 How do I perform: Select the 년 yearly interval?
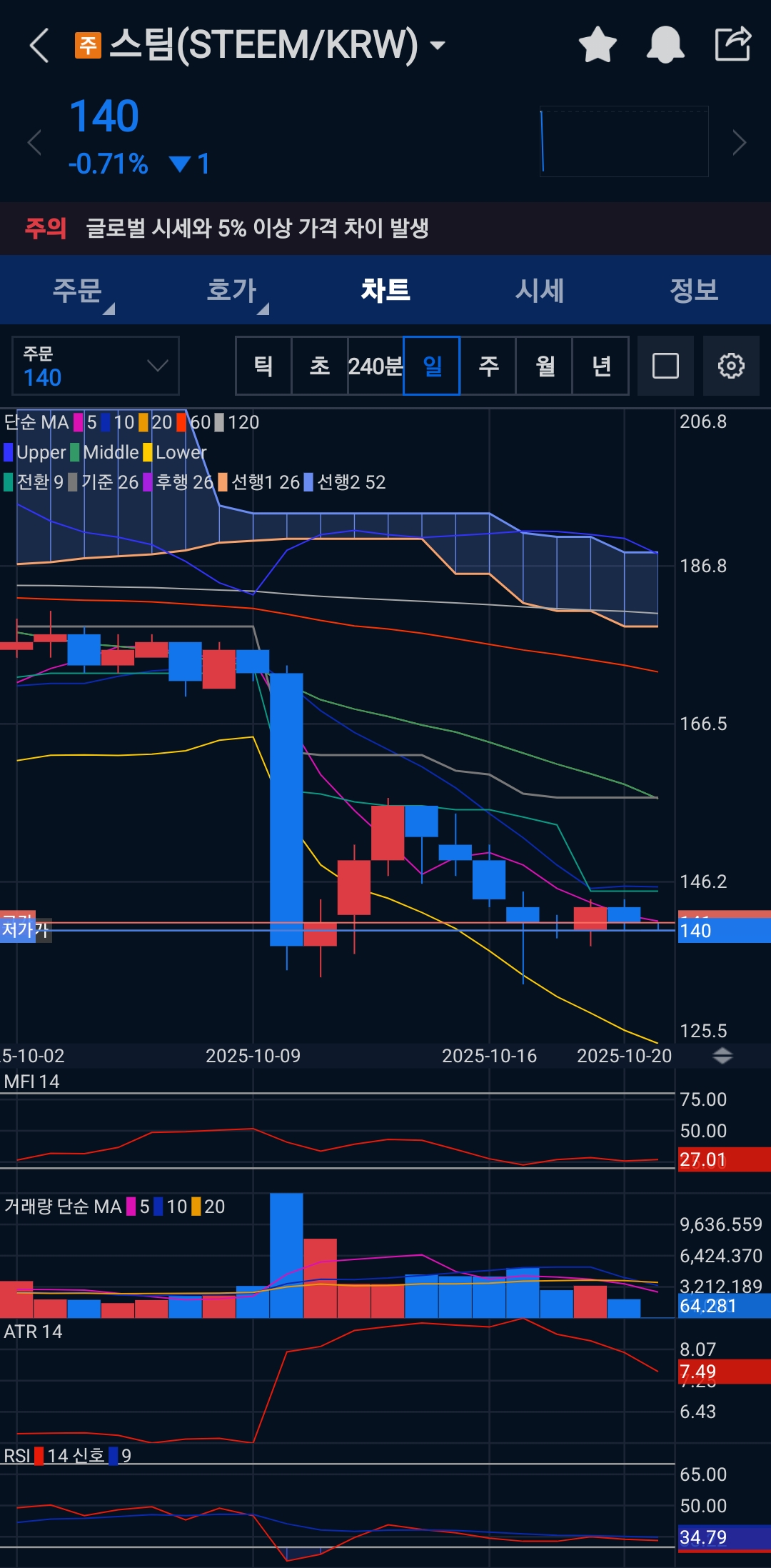click(601, 366)
